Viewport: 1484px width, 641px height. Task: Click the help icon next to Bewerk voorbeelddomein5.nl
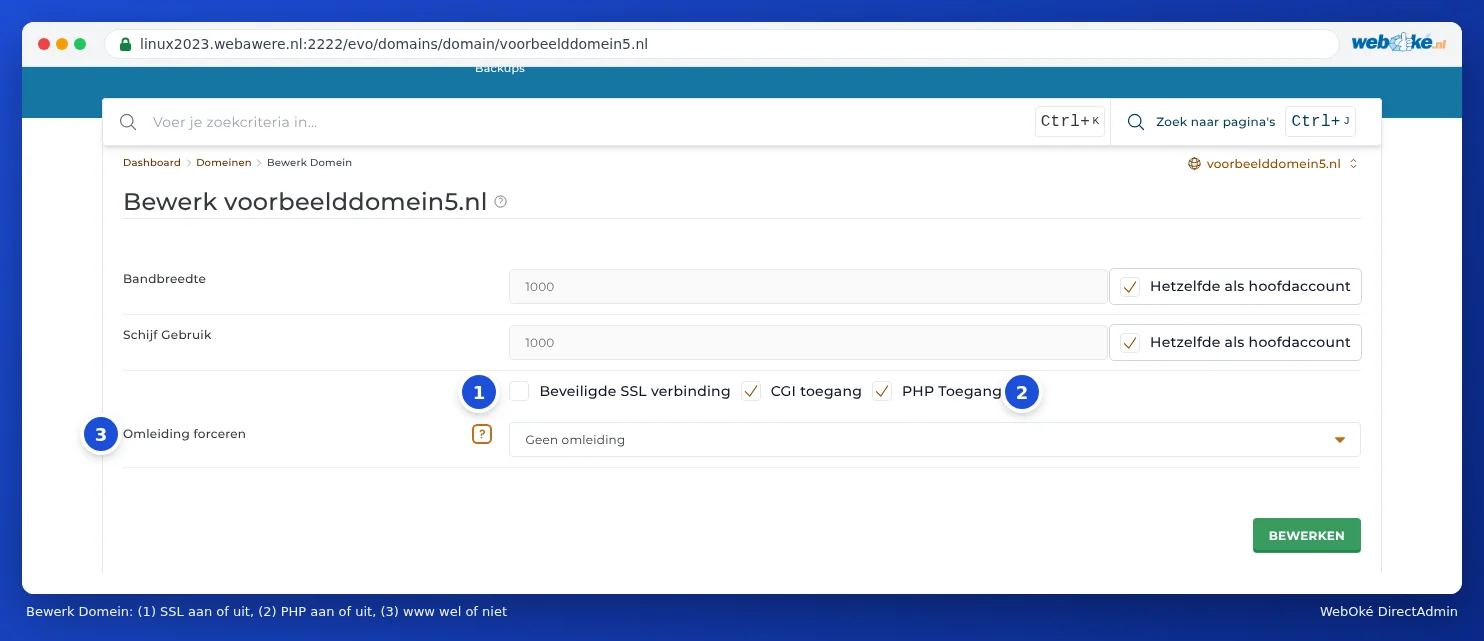(x=501, y=202)
